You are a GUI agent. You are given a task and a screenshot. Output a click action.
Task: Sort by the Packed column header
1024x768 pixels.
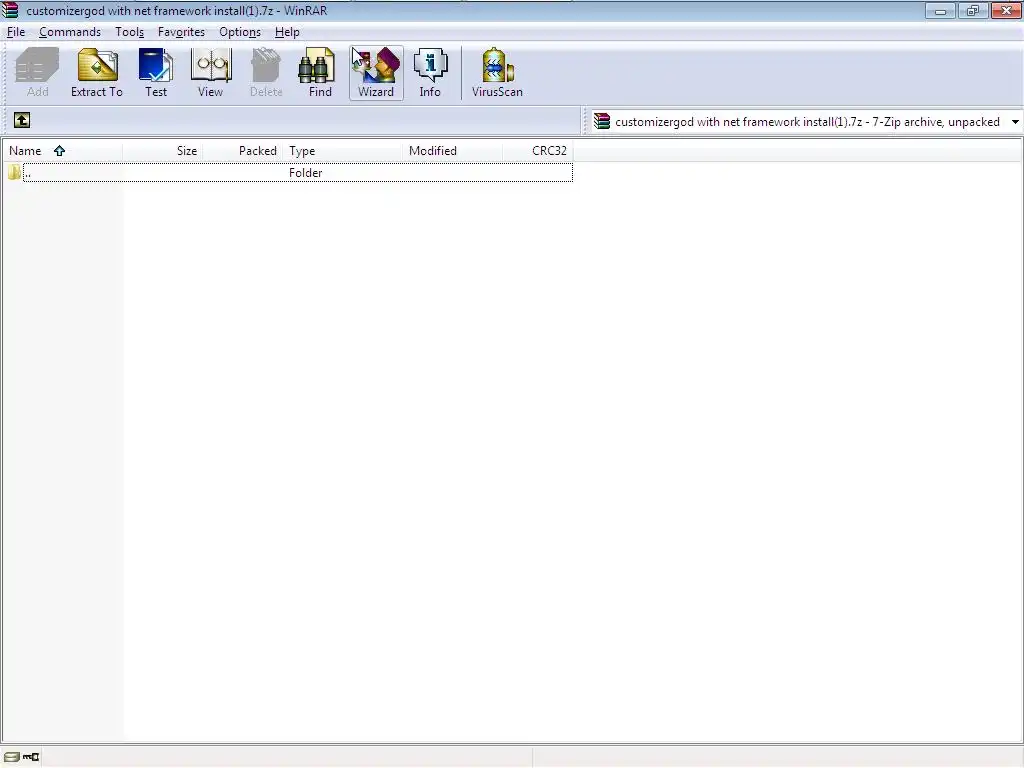[242, 151]
